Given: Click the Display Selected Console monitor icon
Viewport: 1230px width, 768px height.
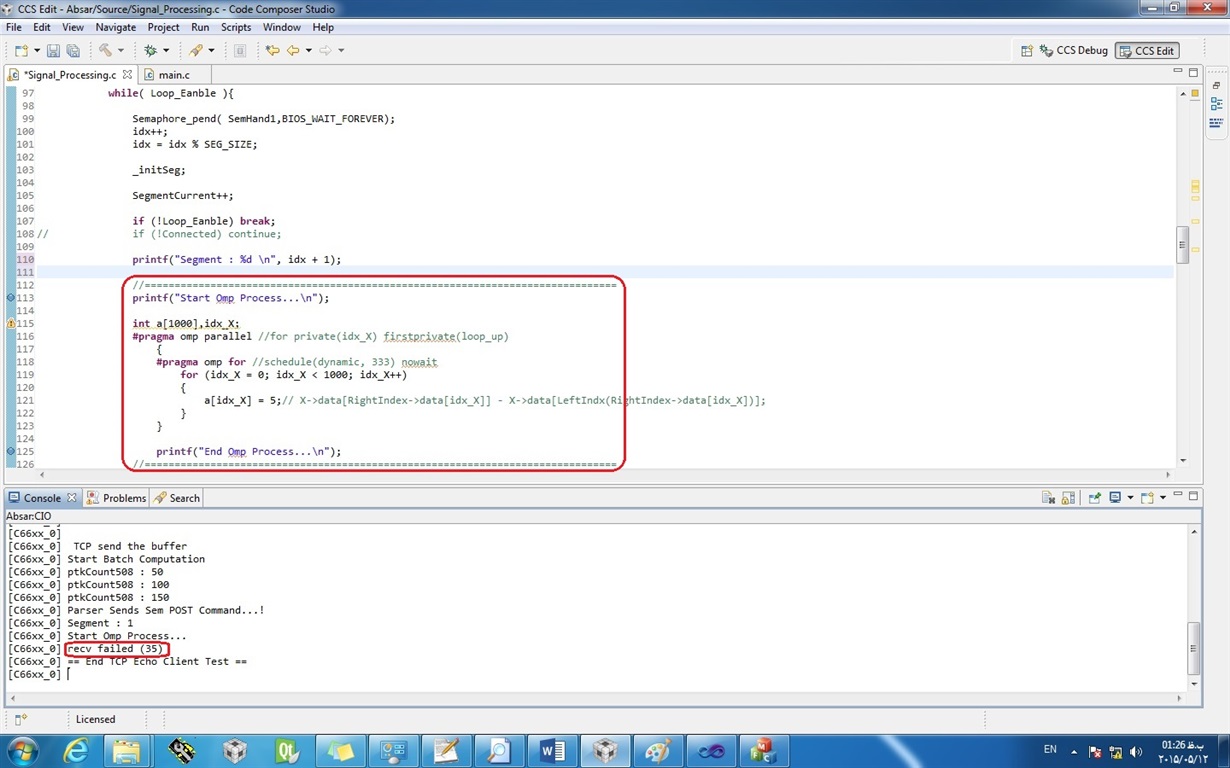Looking at the screenshot, I should [x=1114, y=497].
